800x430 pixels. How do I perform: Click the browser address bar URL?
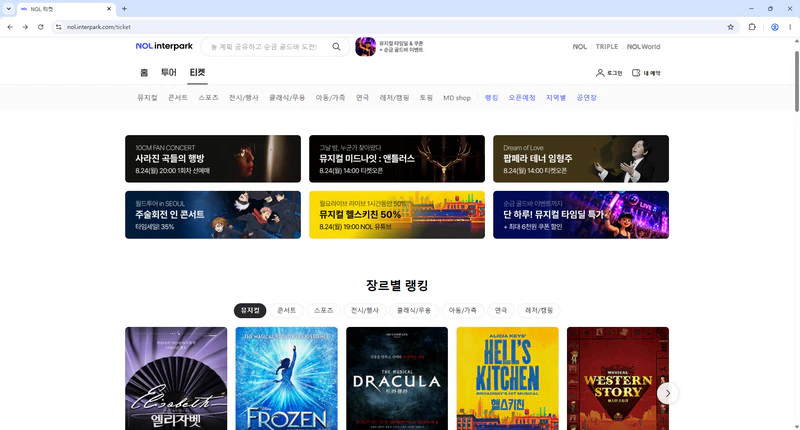tap(98, 27)
